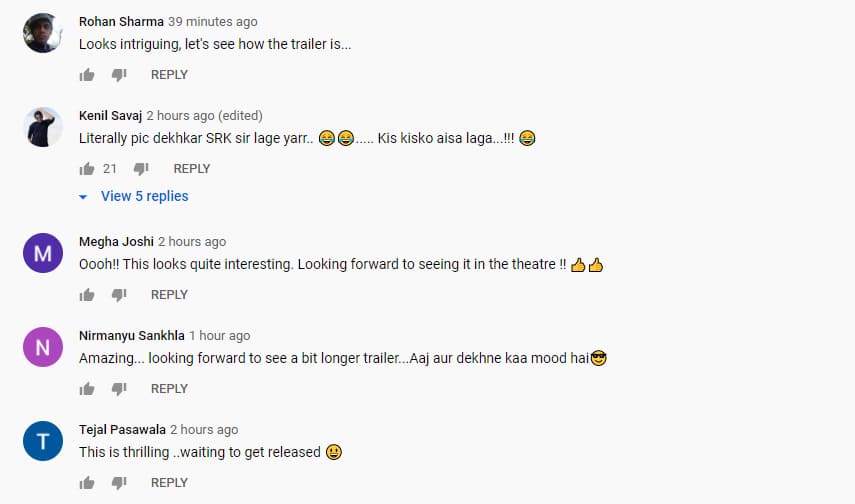
Task: Thumbs down Megha Joshi's comment
Action: pos(118,295)
